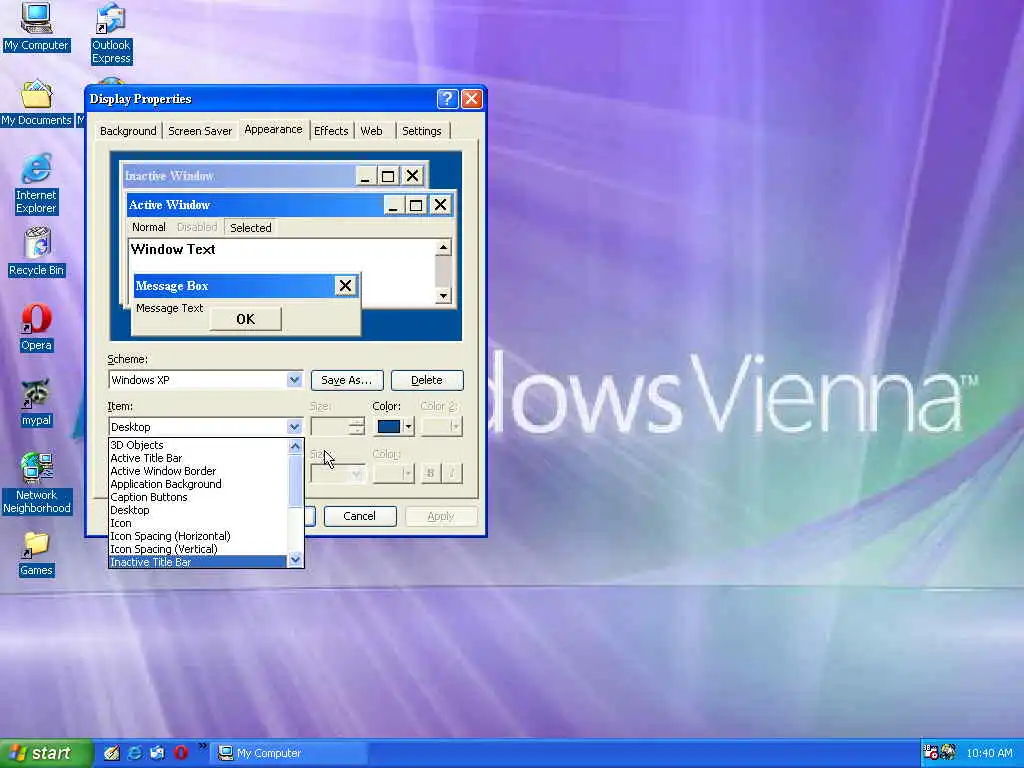This screenshot has height=768, width=1024.
Task: Switch to the Screen Saver tab
Action: (200, 131)
